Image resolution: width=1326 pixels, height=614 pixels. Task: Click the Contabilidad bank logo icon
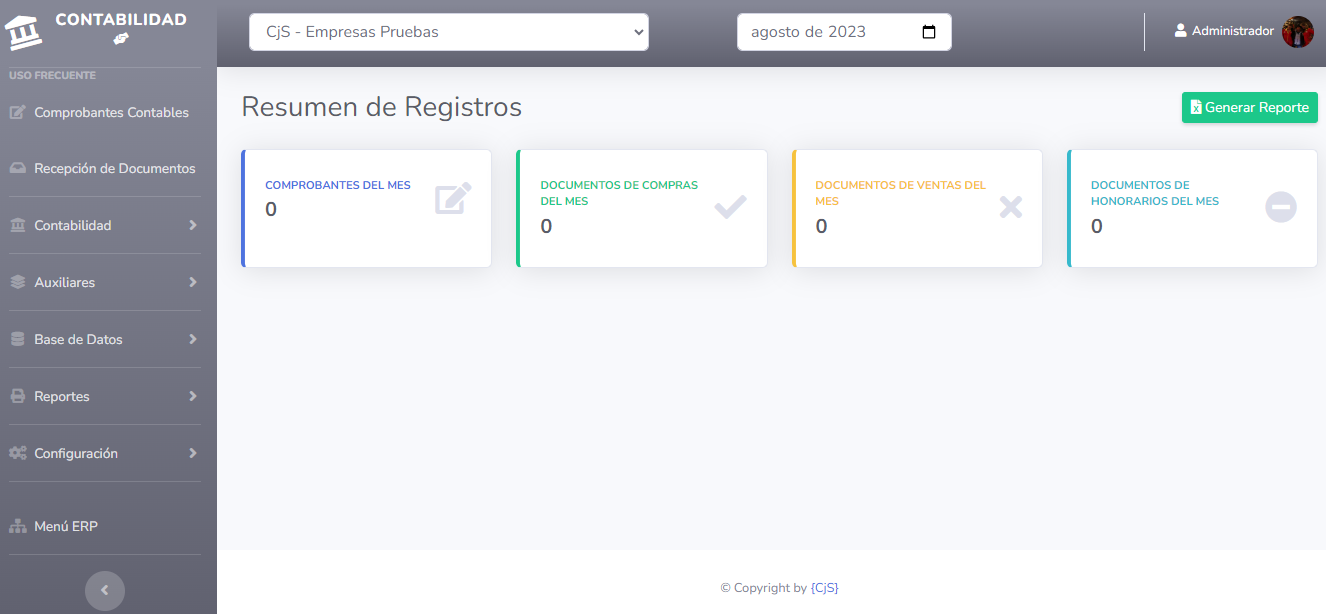tap(25, 32)
